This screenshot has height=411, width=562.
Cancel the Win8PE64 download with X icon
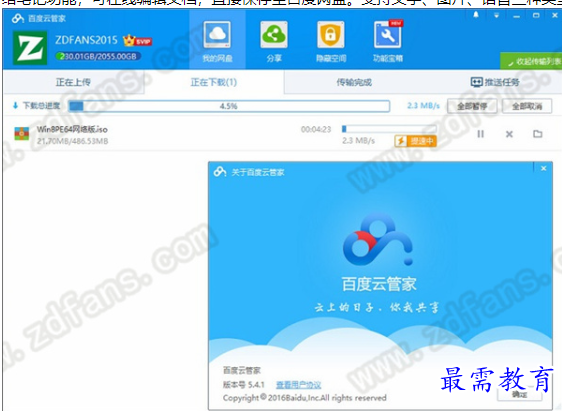(509, 134)
